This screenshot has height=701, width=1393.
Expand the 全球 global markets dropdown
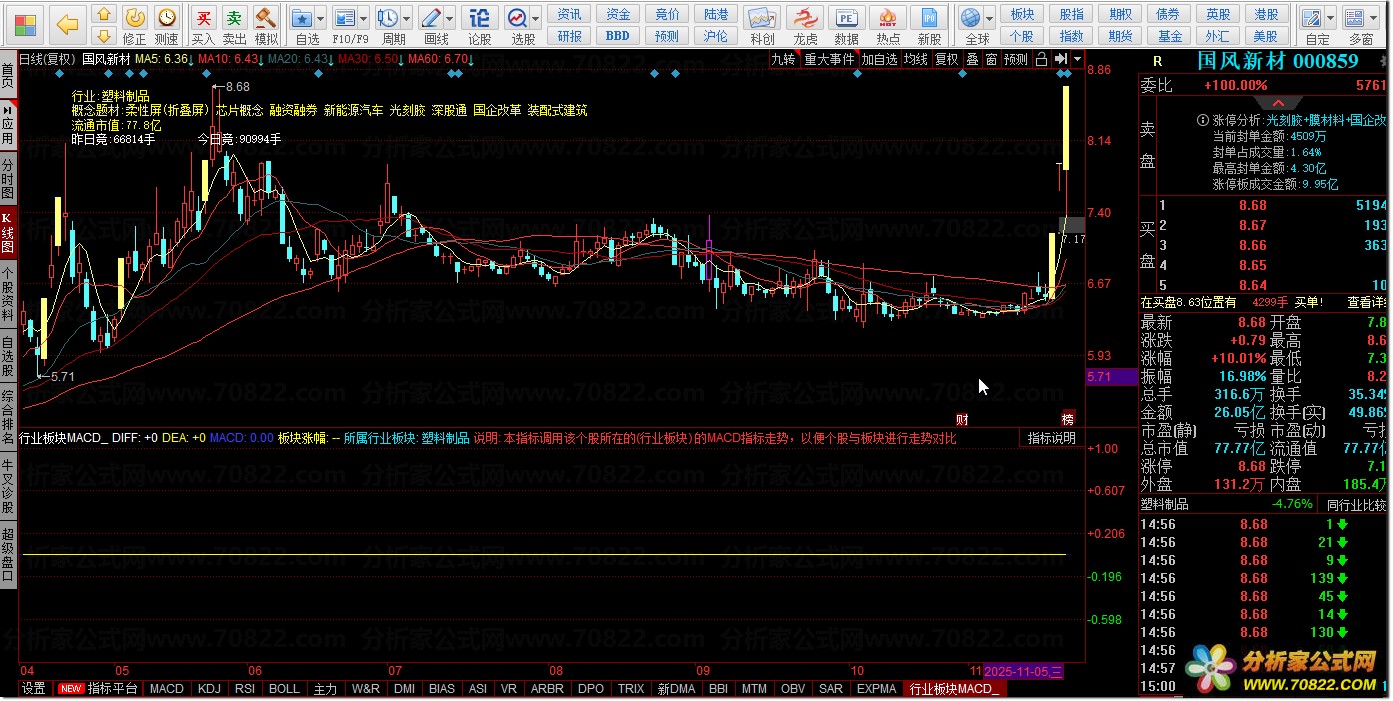(990, 19)
